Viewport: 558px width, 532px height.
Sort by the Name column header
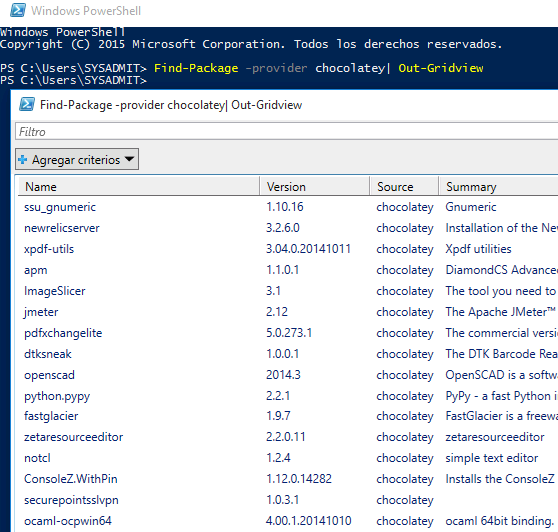pyautogui.click(x=139, y=186)
